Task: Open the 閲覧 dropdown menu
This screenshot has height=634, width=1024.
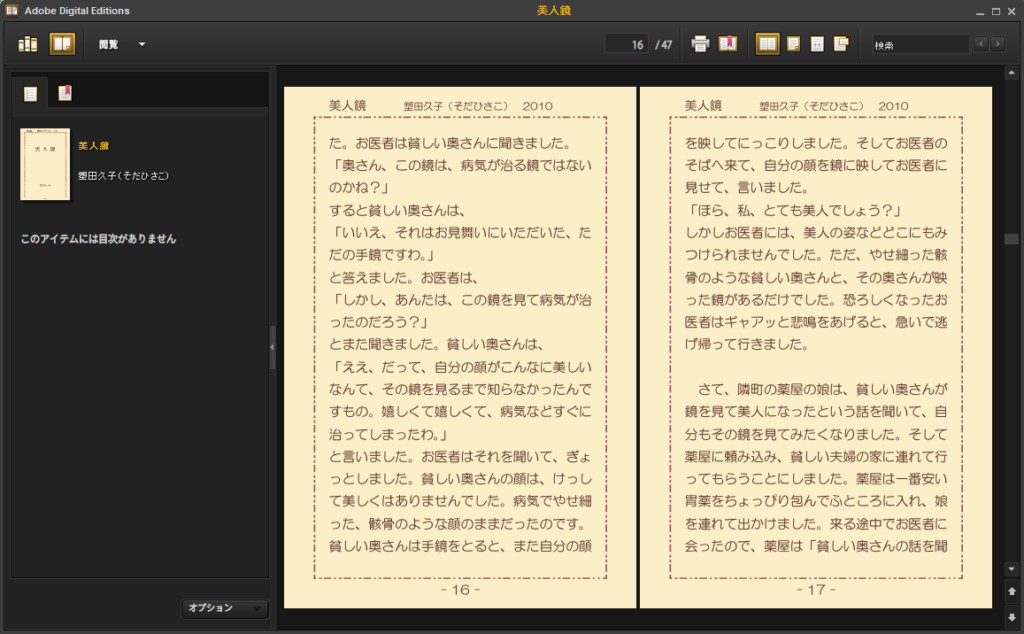Action: pos(121,44)
